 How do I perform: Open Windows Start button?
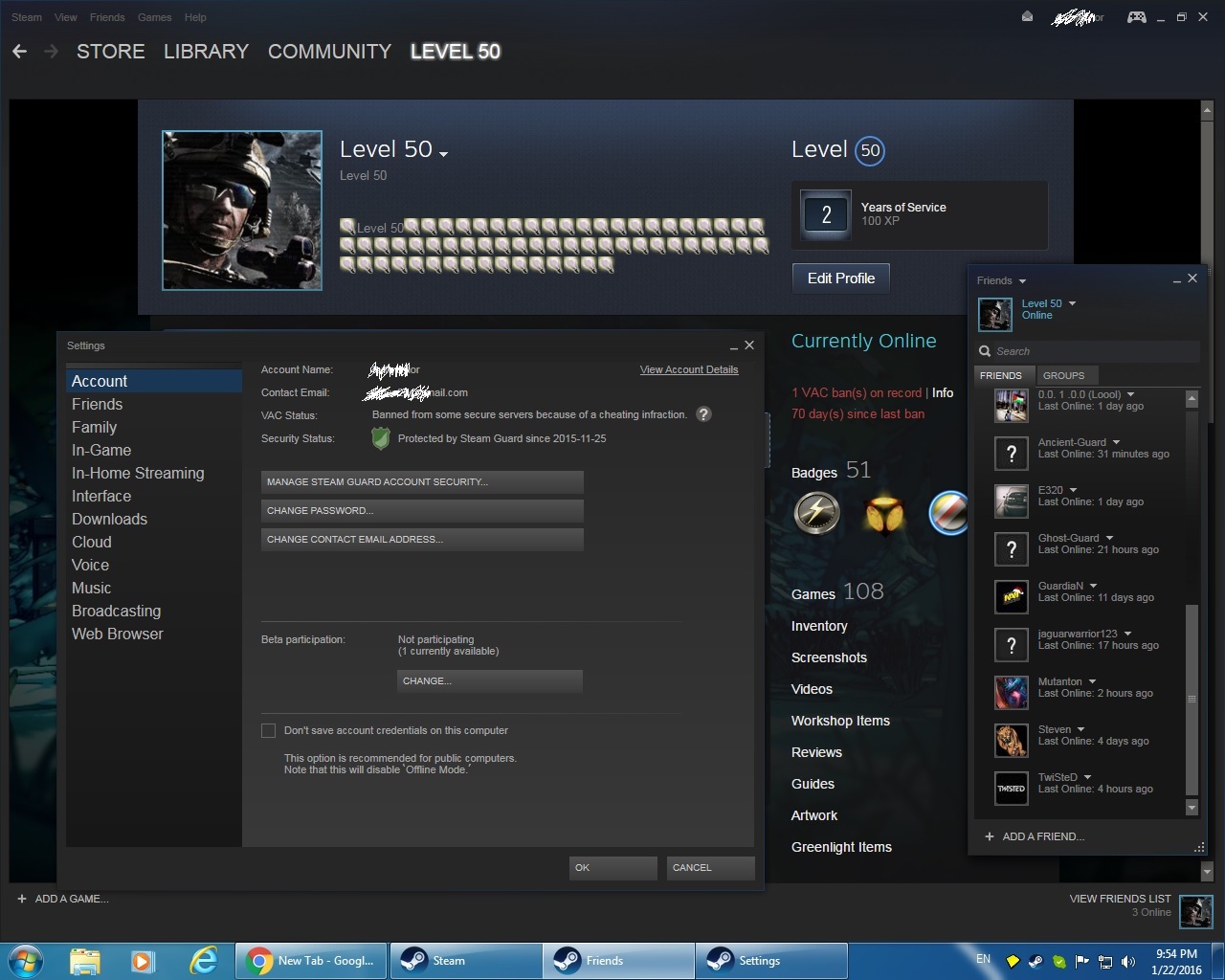click(x=26, y=961)
